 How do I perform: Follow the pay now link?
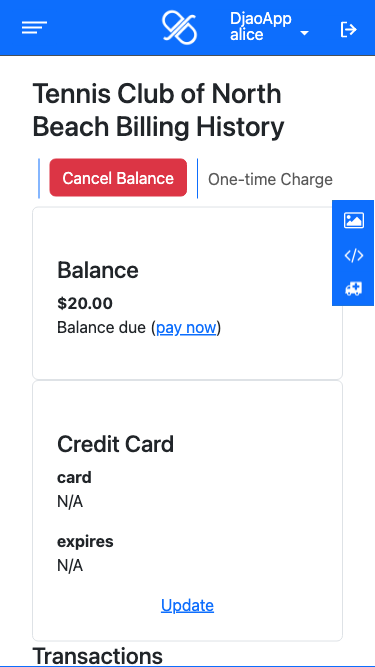[x=187, y=328]
